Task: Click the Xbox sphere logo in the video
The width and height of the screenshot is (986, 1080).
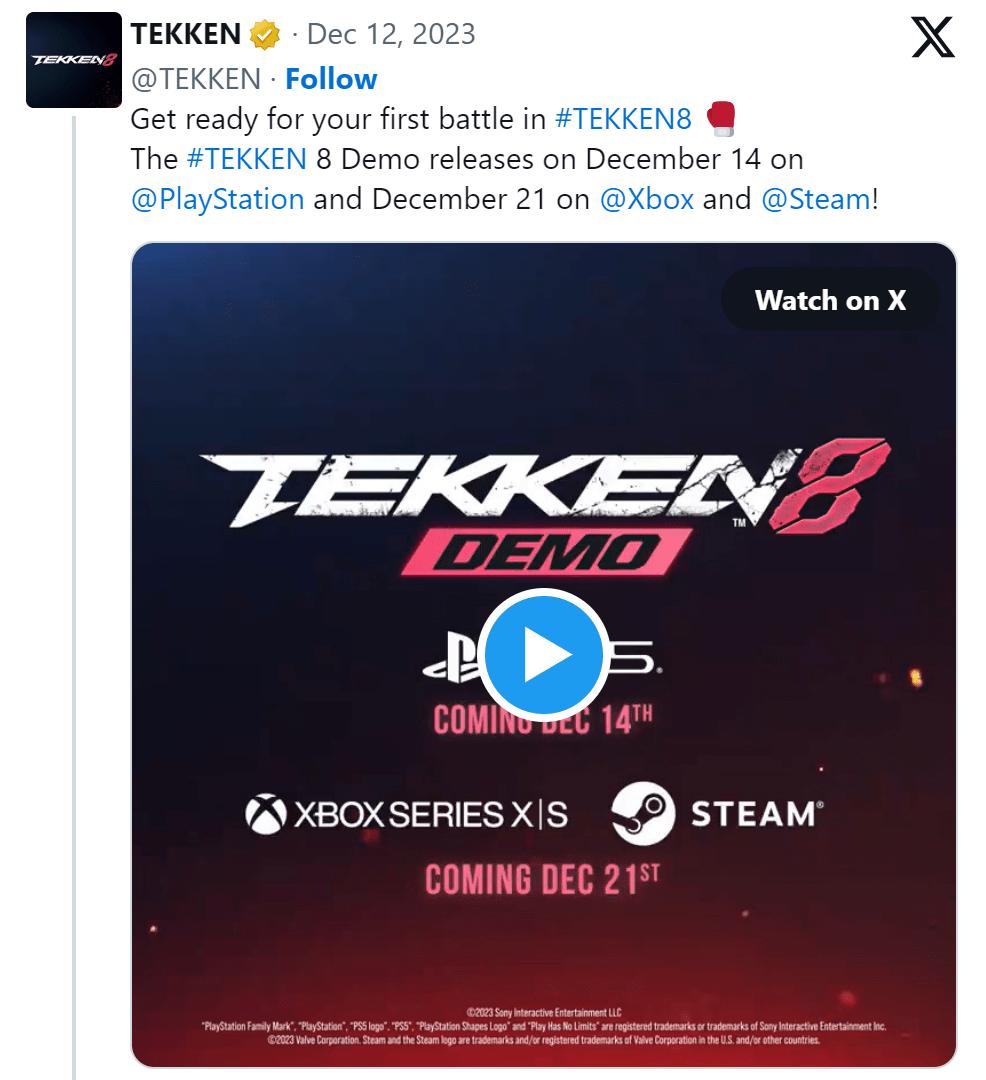Action: 267,814
